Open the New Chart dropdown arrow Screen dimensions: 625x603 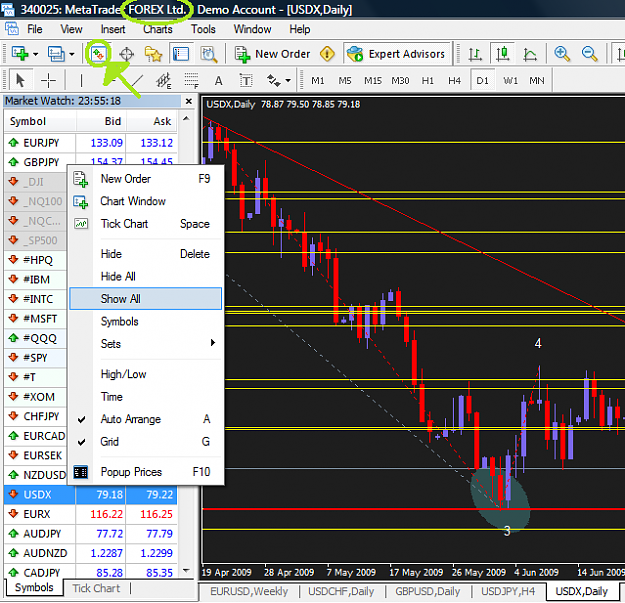pyautogui.click(x=35, y=54)
